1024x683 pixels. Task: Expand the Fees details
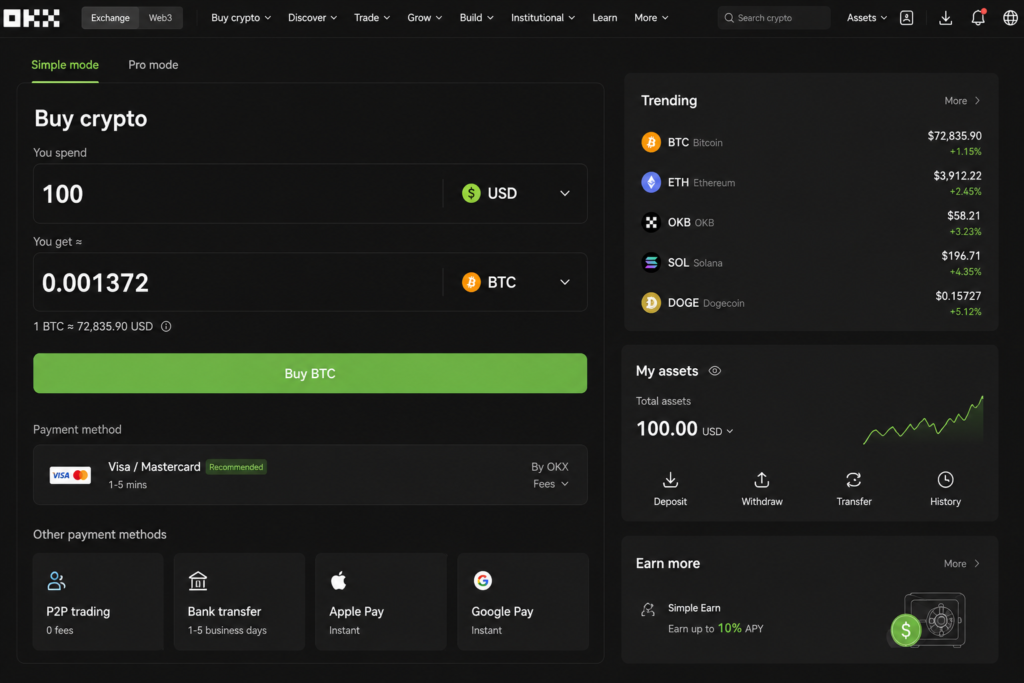pyautogui.click(x=551, y=484)
